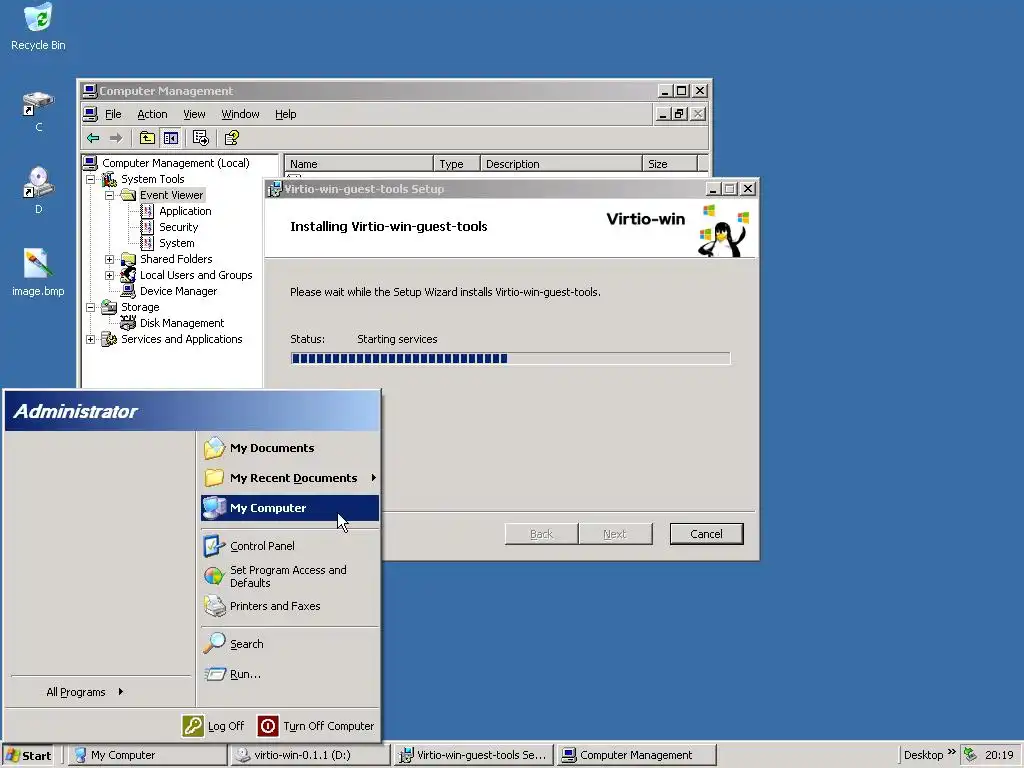Click the Printers and Faxes icon
Image resolution: width=1024 pixels, height=768 pixels.
pyautogui.click(x=214, y=606)
